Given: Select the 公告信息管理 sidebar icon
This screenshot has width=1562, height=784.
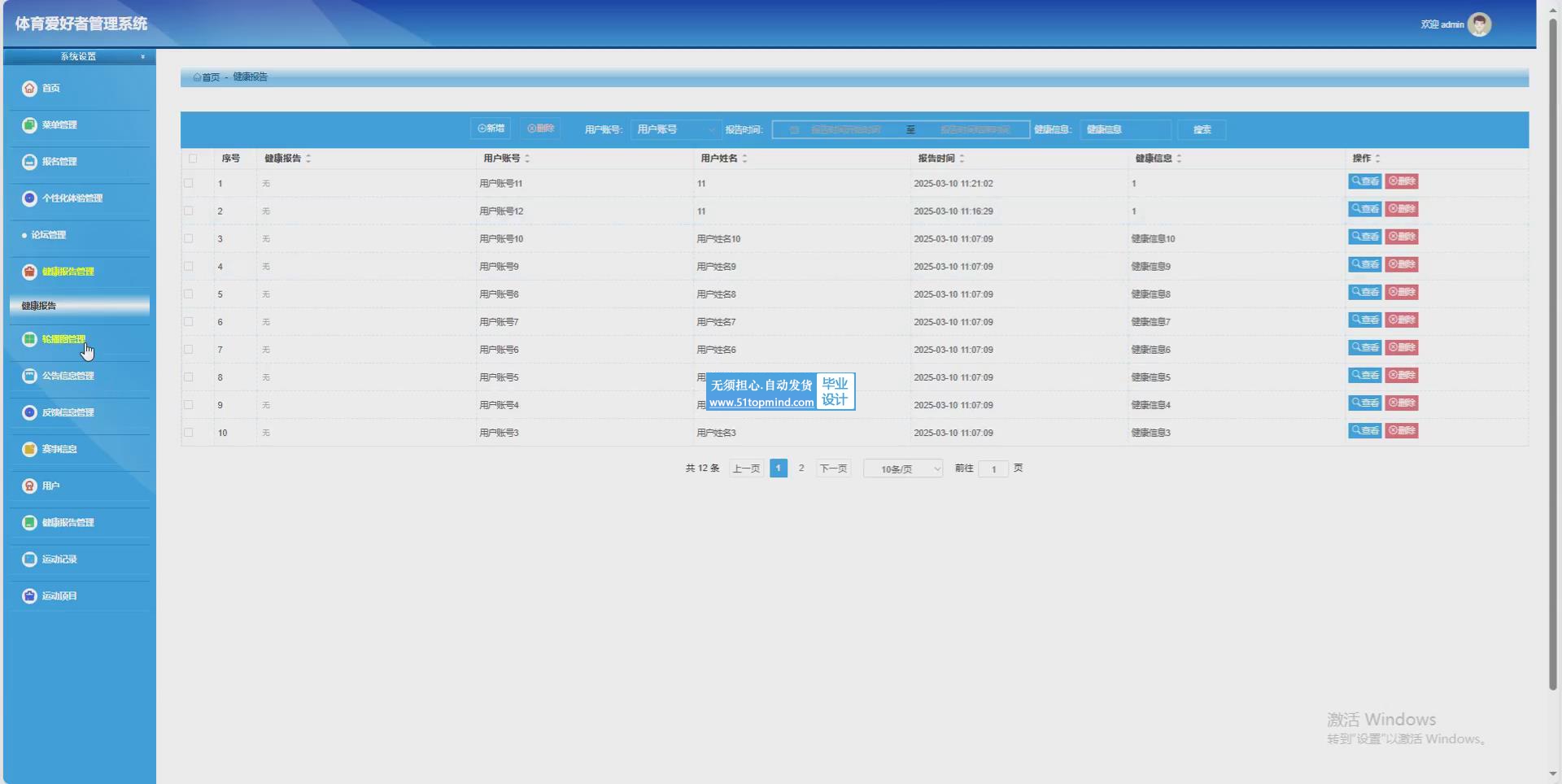Looking at the screenshot, I should [29, 376].
